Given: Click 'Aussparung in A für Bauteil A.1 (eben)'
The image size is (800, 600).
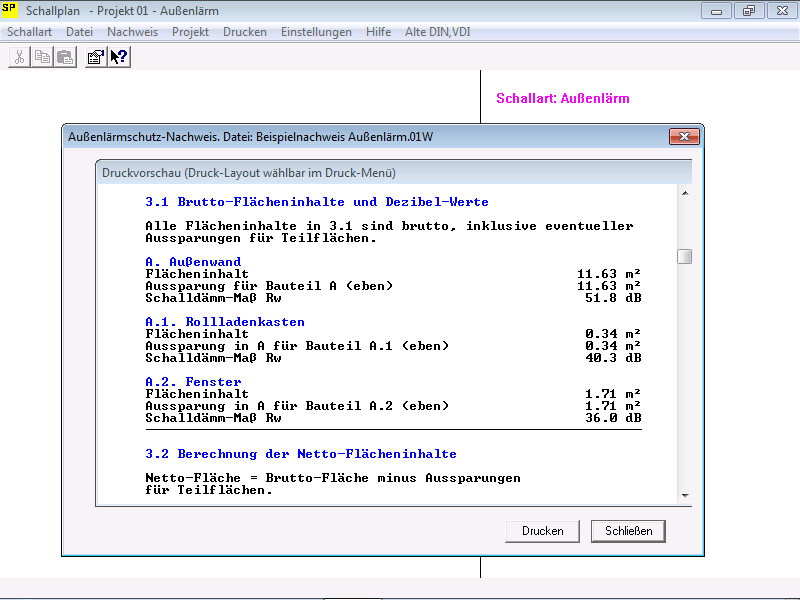Looking at the screenshot, I should click(297, 346).
